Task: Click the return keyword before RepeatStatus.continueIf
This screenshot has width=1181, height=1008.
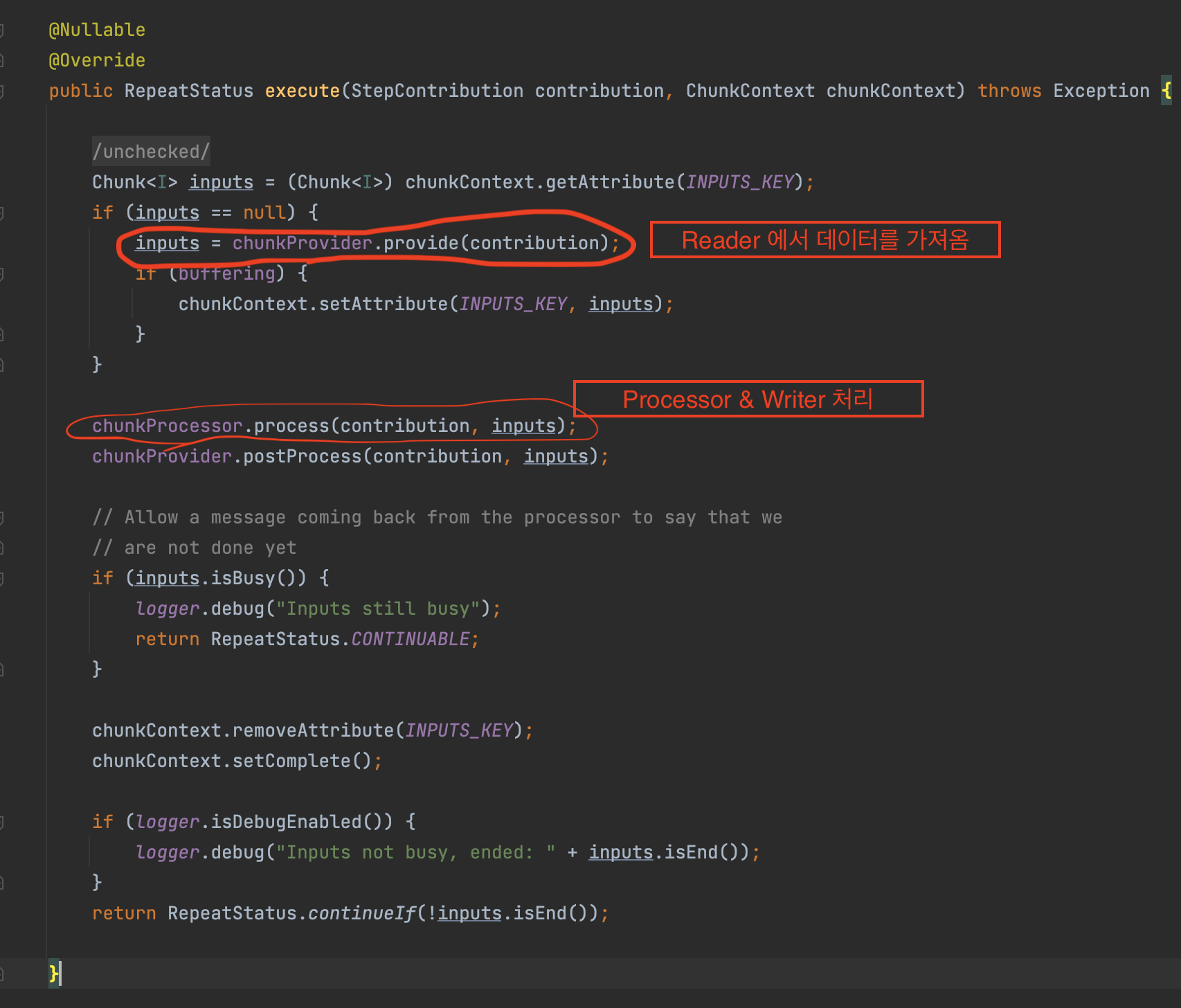Action: (x=125, y=913)
